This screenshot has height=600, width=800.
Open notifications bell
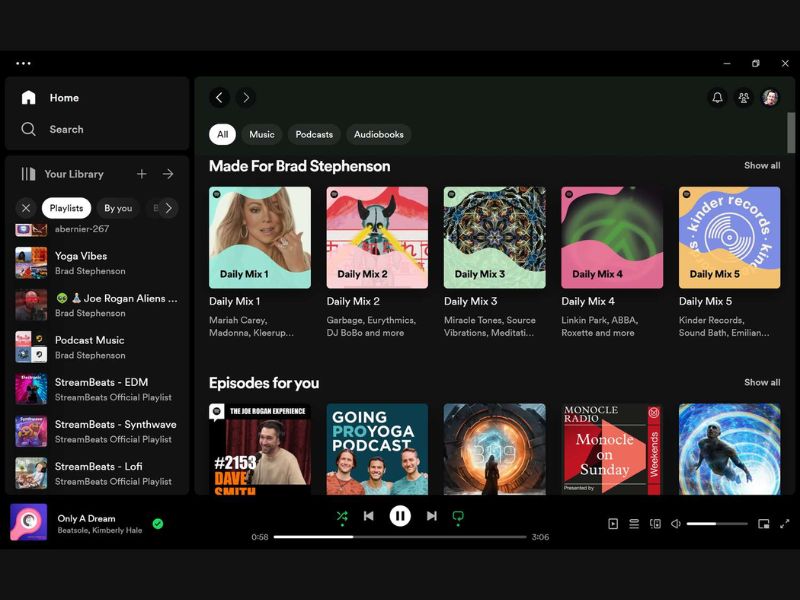click(717, 97)
